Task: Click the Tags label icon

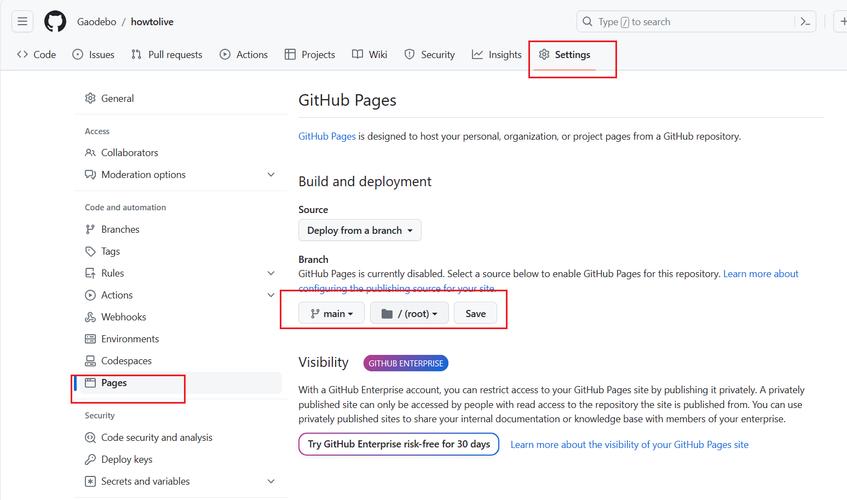Action: pyautogui.click(x=90, y=251)
